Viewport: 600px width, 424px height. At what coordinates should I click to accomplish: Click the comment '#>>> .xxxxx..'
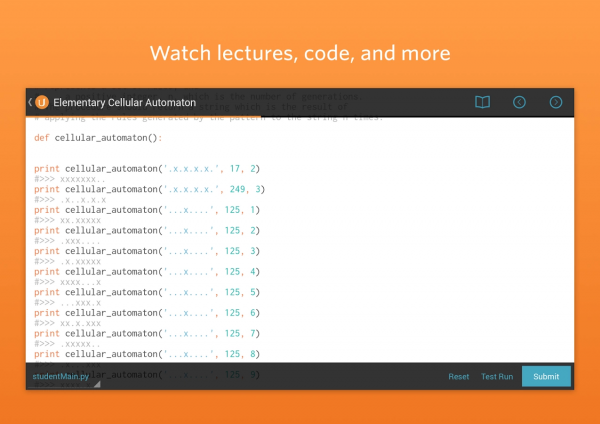click(x=67, y=344)
